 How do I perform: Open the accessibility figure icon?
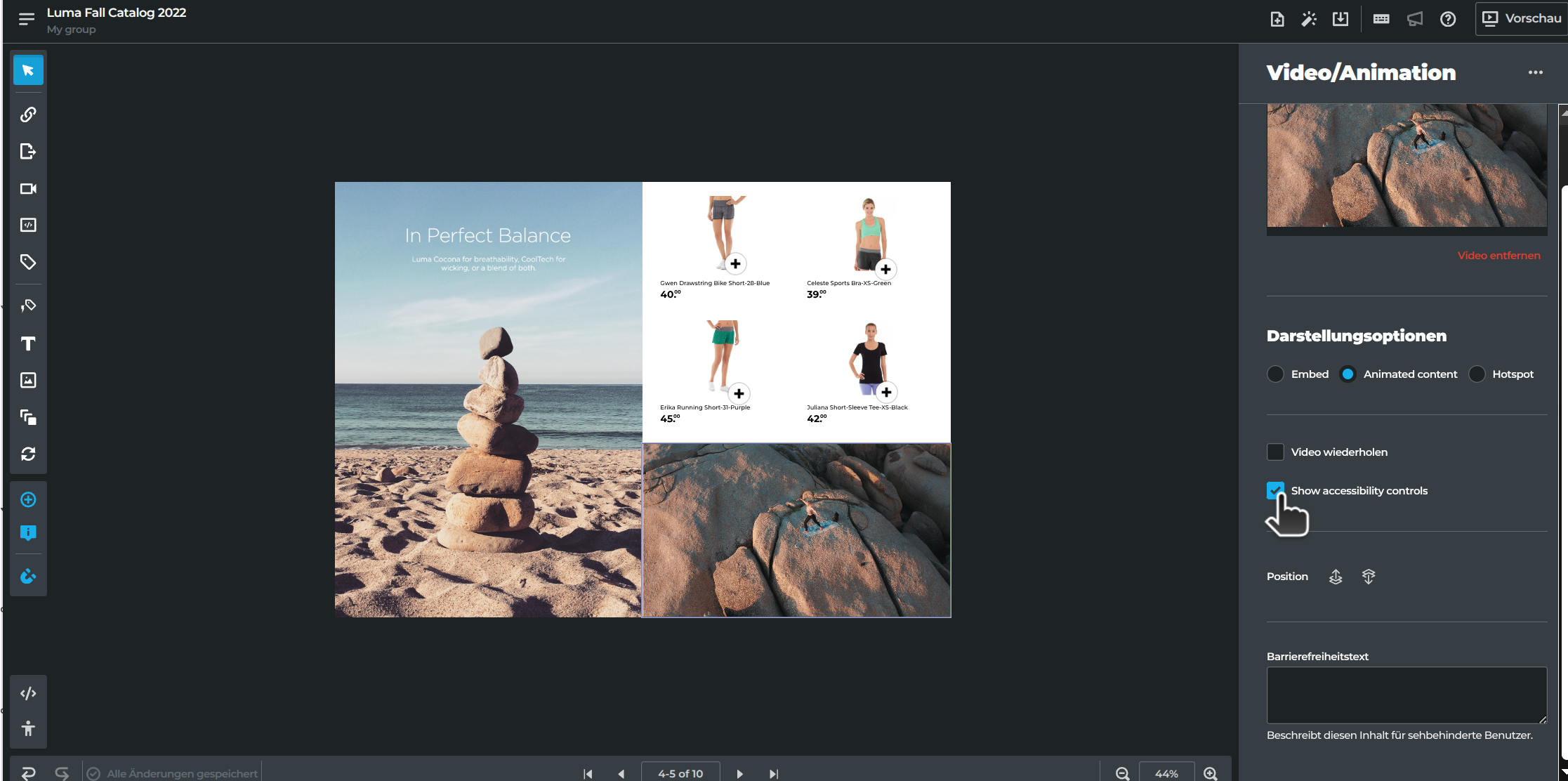click(x=28, y=728)
